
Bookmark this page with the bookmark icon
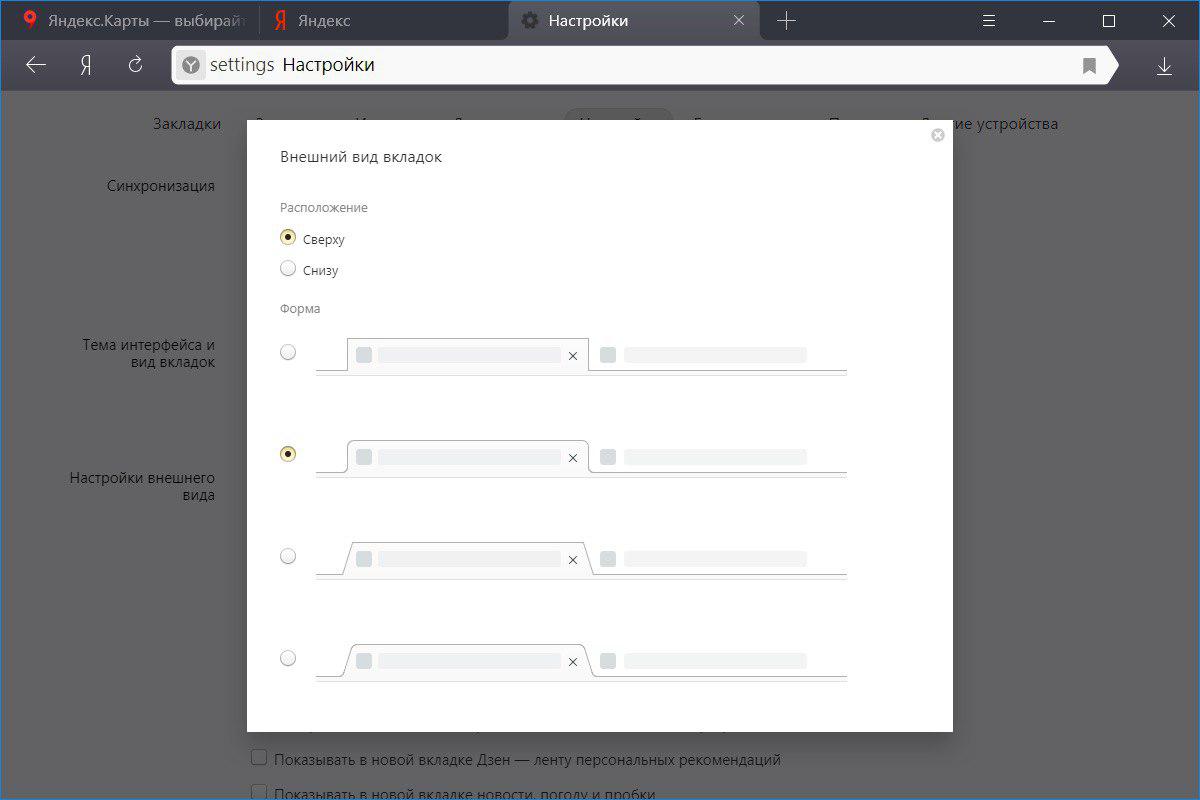click(x=1089, y=66)
